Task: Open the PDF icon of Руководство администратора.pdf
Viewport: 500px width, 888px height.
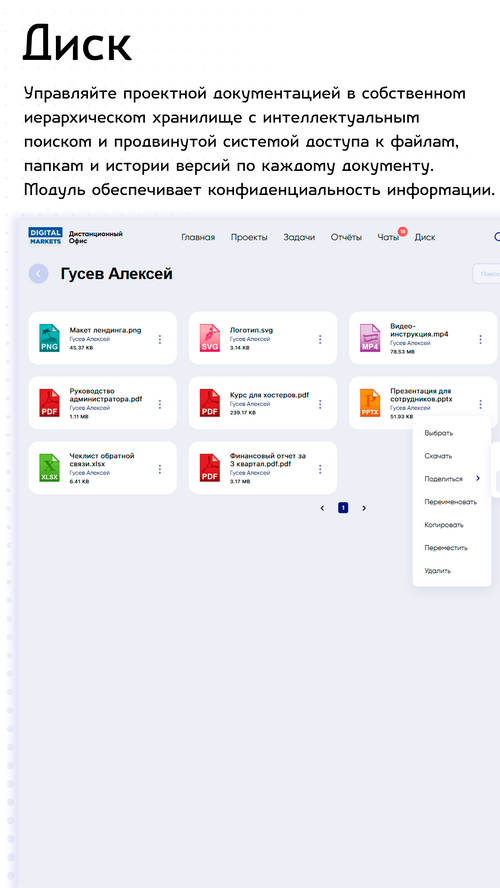Action: tap(49, 403)
